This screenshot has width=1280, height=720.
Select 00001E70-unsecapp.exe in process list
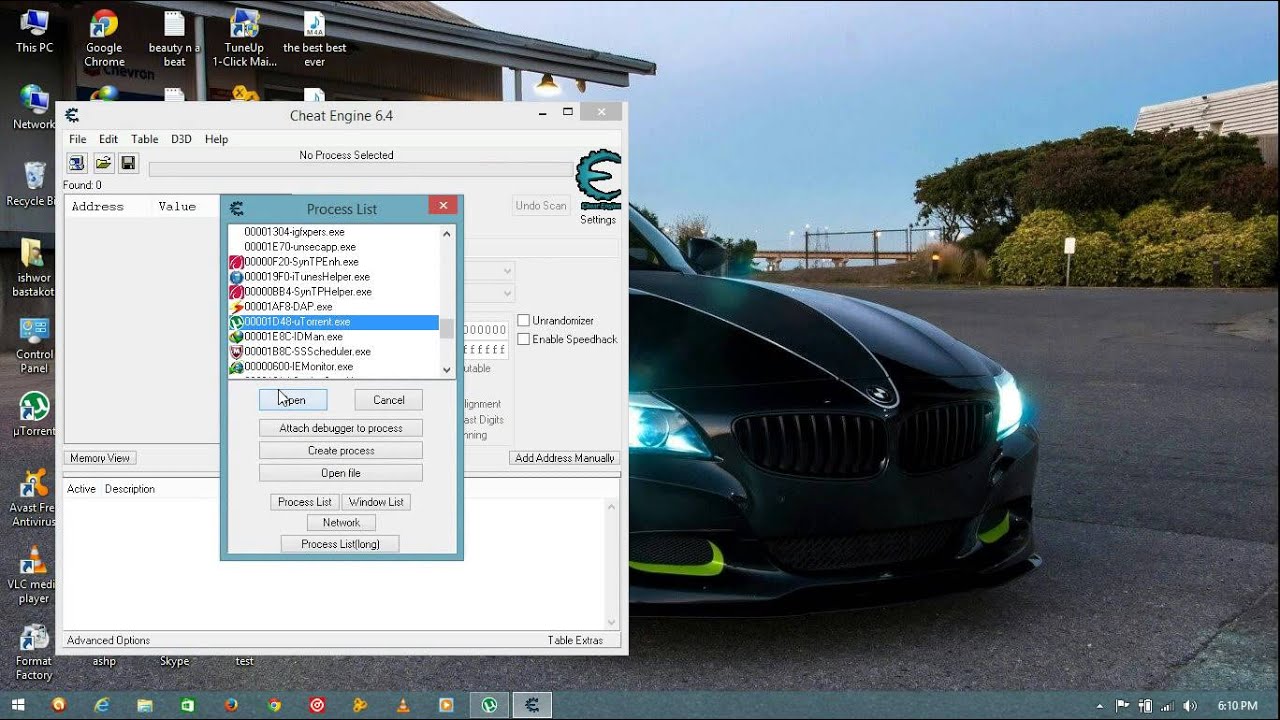334,247
